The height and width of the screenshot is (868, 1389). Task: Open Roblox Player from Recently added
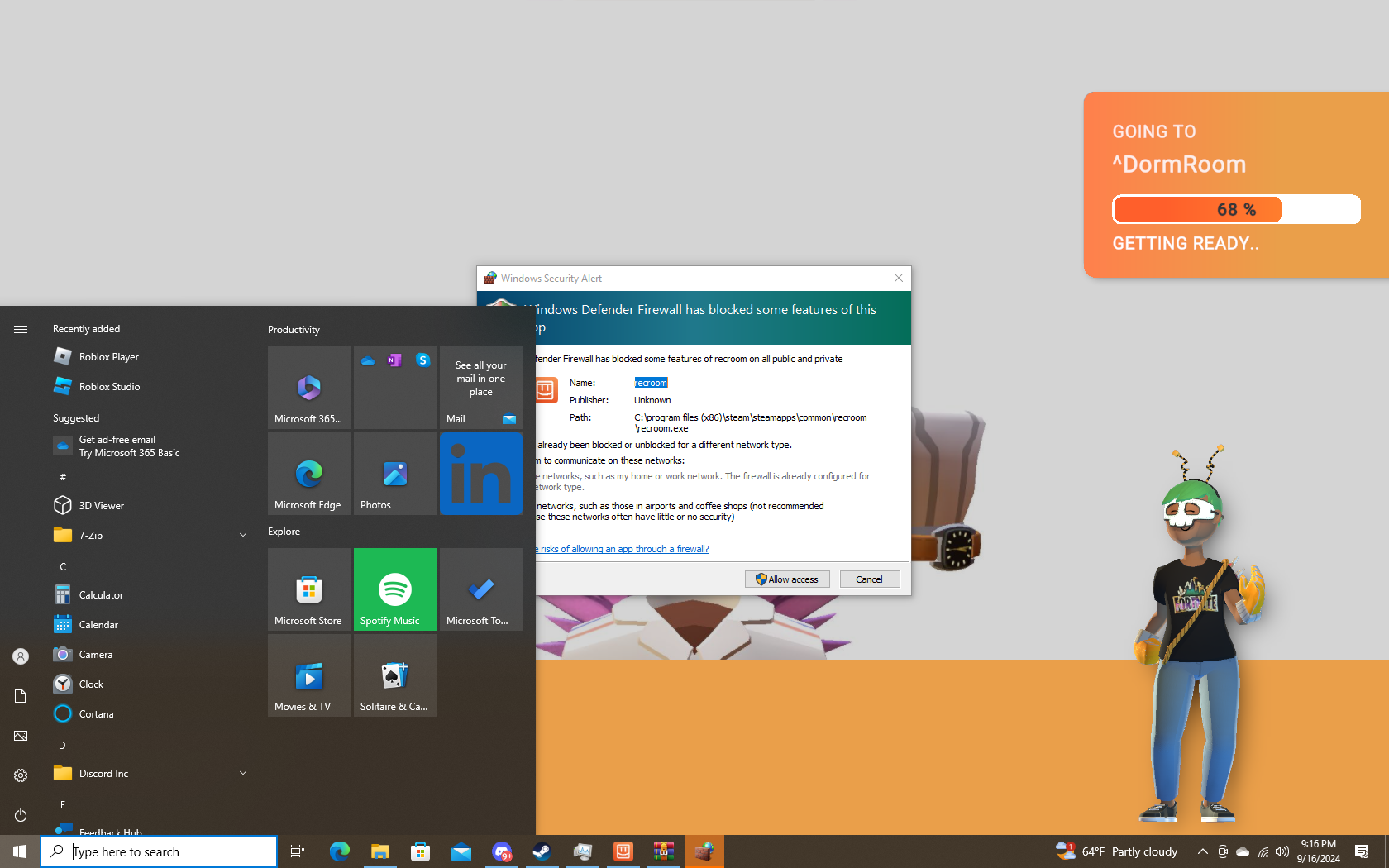(x=149, y=356)
